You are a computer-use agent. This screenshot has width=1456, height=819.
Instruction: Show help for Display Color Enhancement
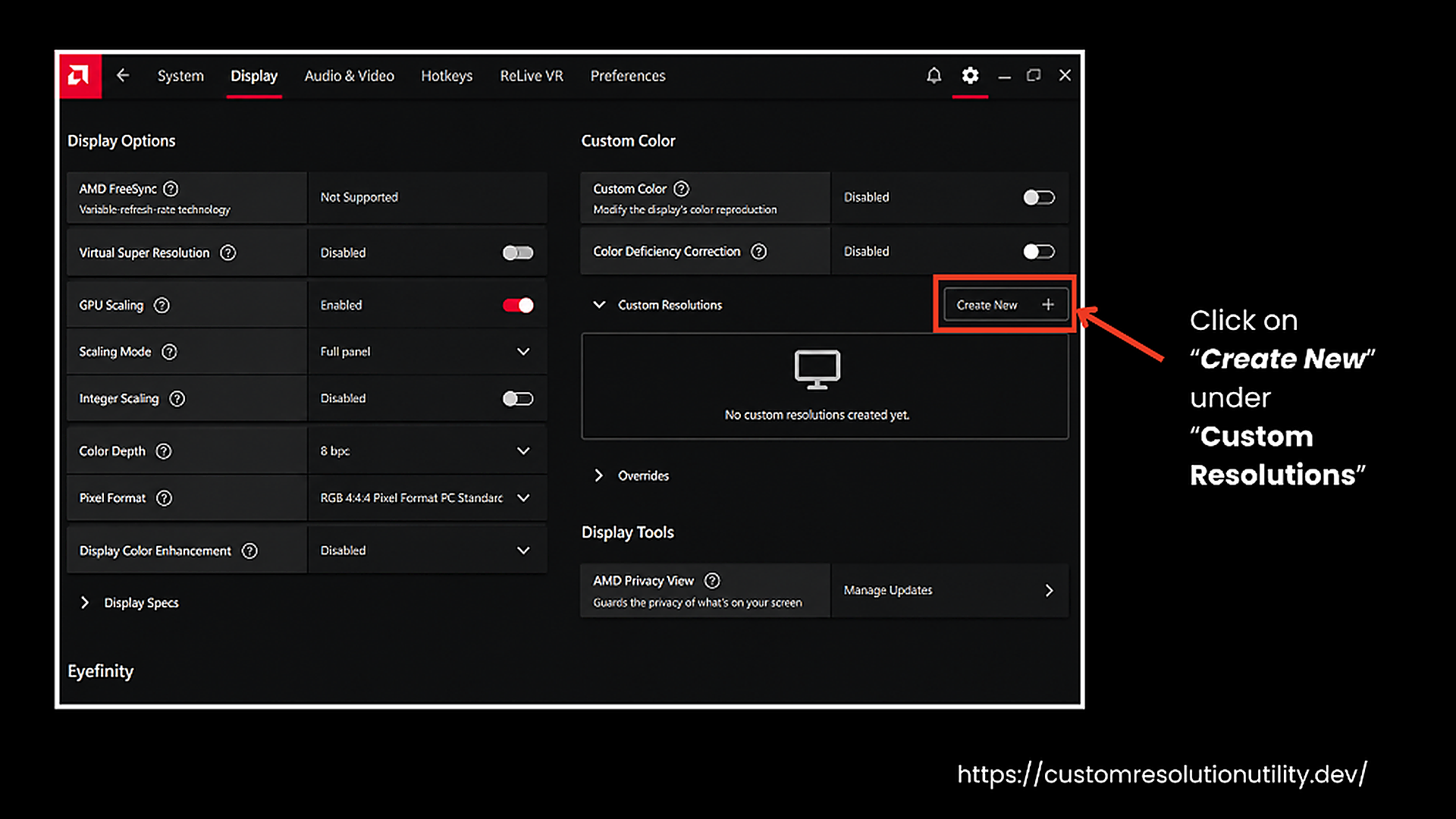[249, 551]
